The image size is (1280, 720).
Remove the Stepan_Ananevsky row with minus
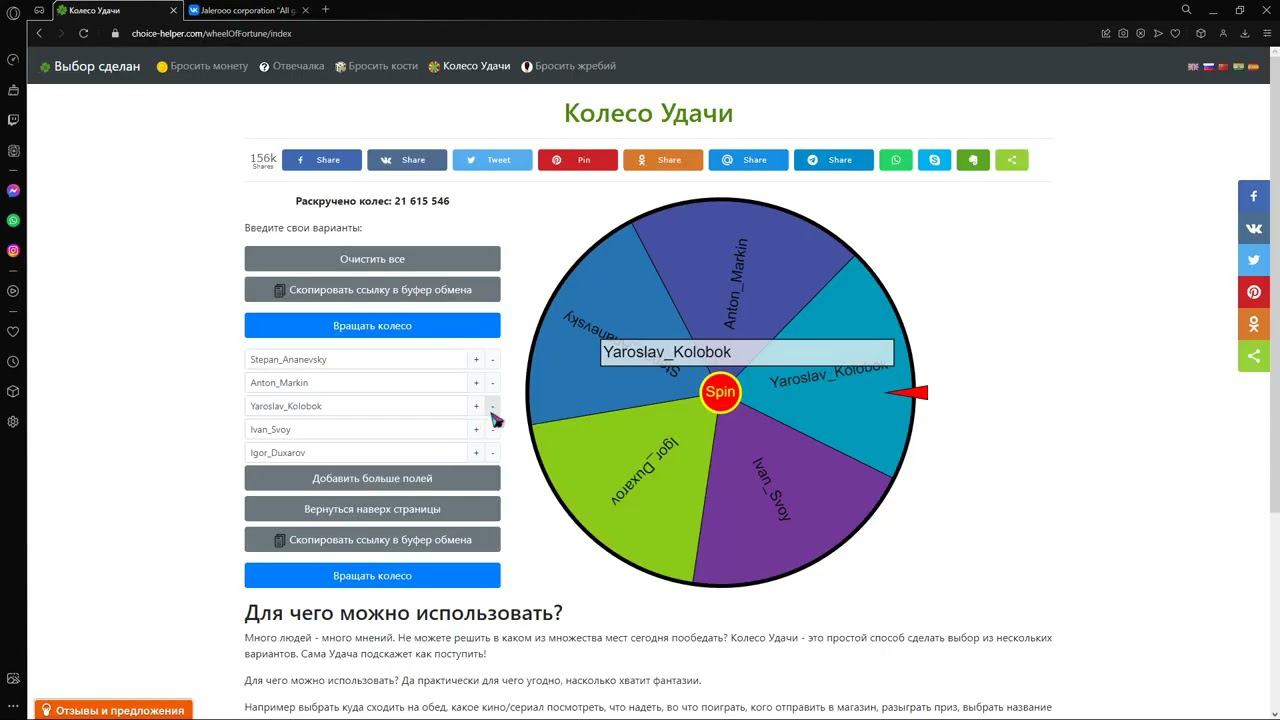493,359
